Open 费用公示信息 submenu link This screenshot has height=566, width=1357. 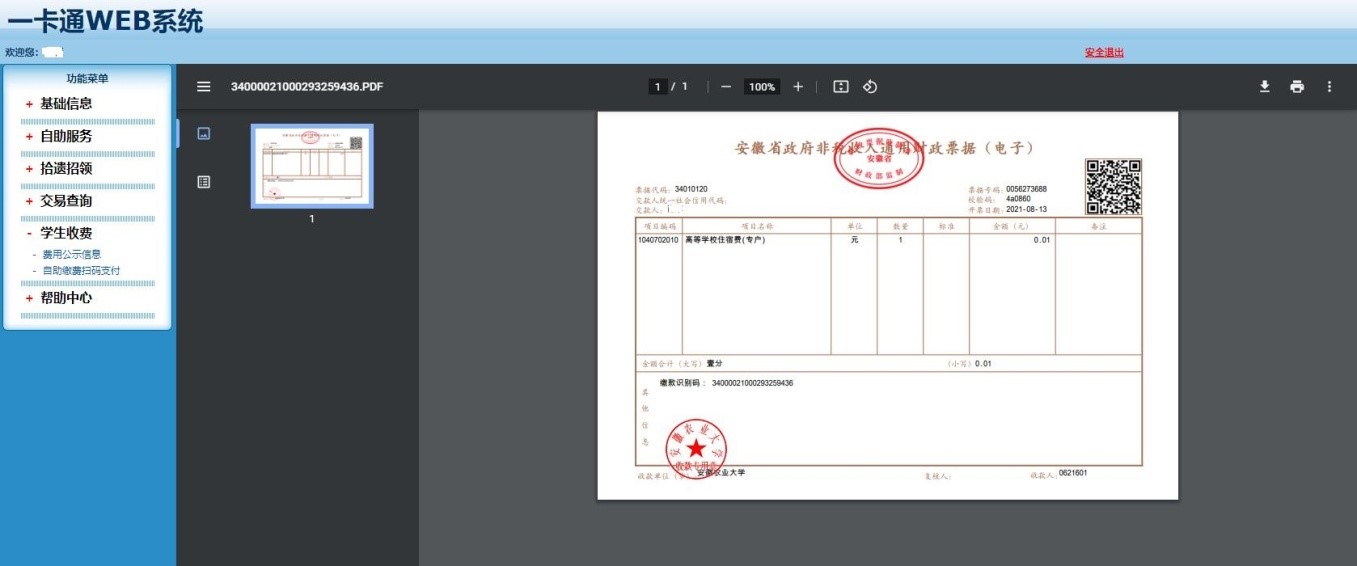pyautogui.click(x=71, y=254)
